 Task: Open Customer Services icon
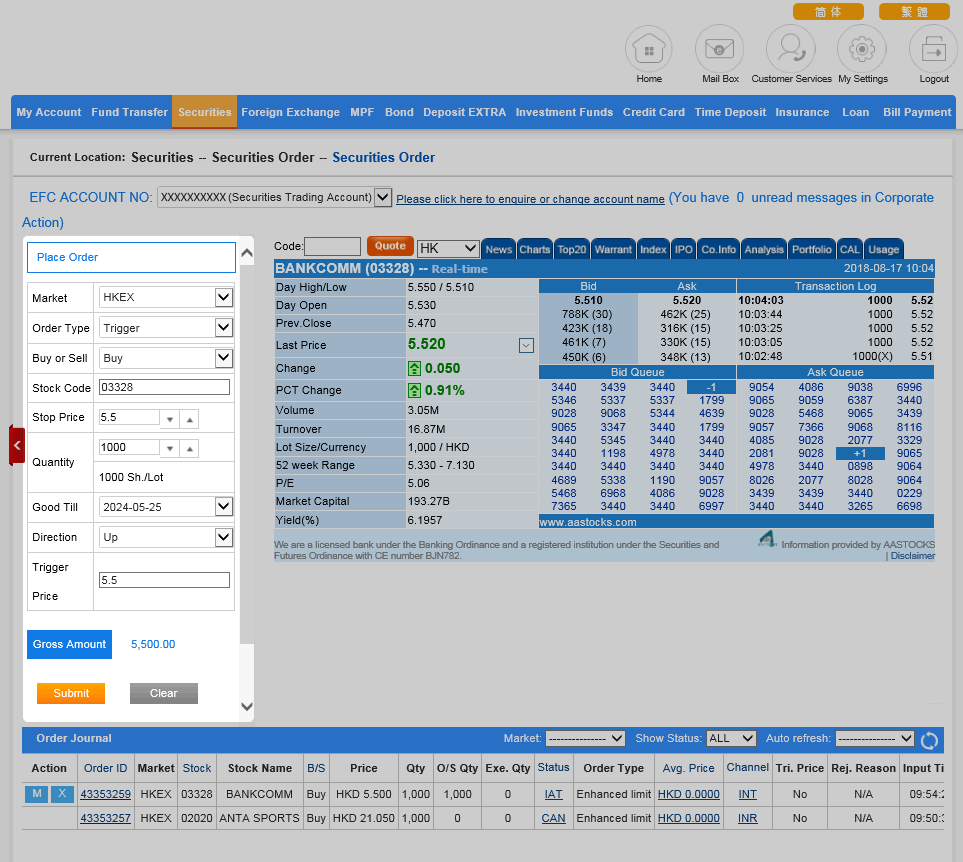(791, 48)
